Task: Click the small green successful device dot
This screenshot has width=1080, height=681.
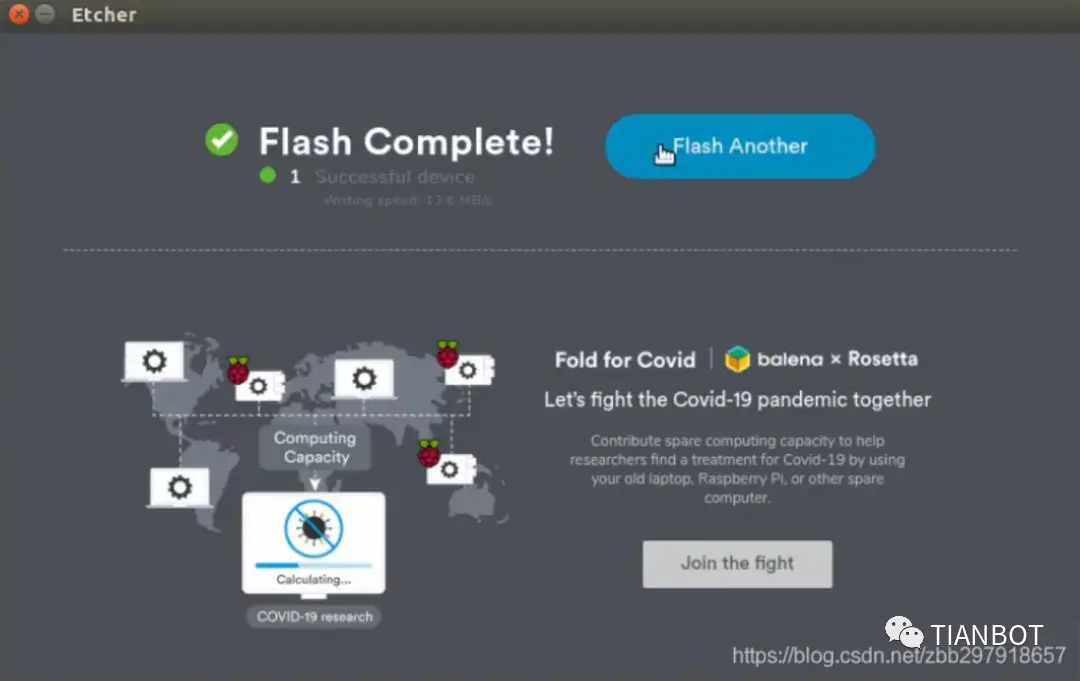Action: point(268,176)
